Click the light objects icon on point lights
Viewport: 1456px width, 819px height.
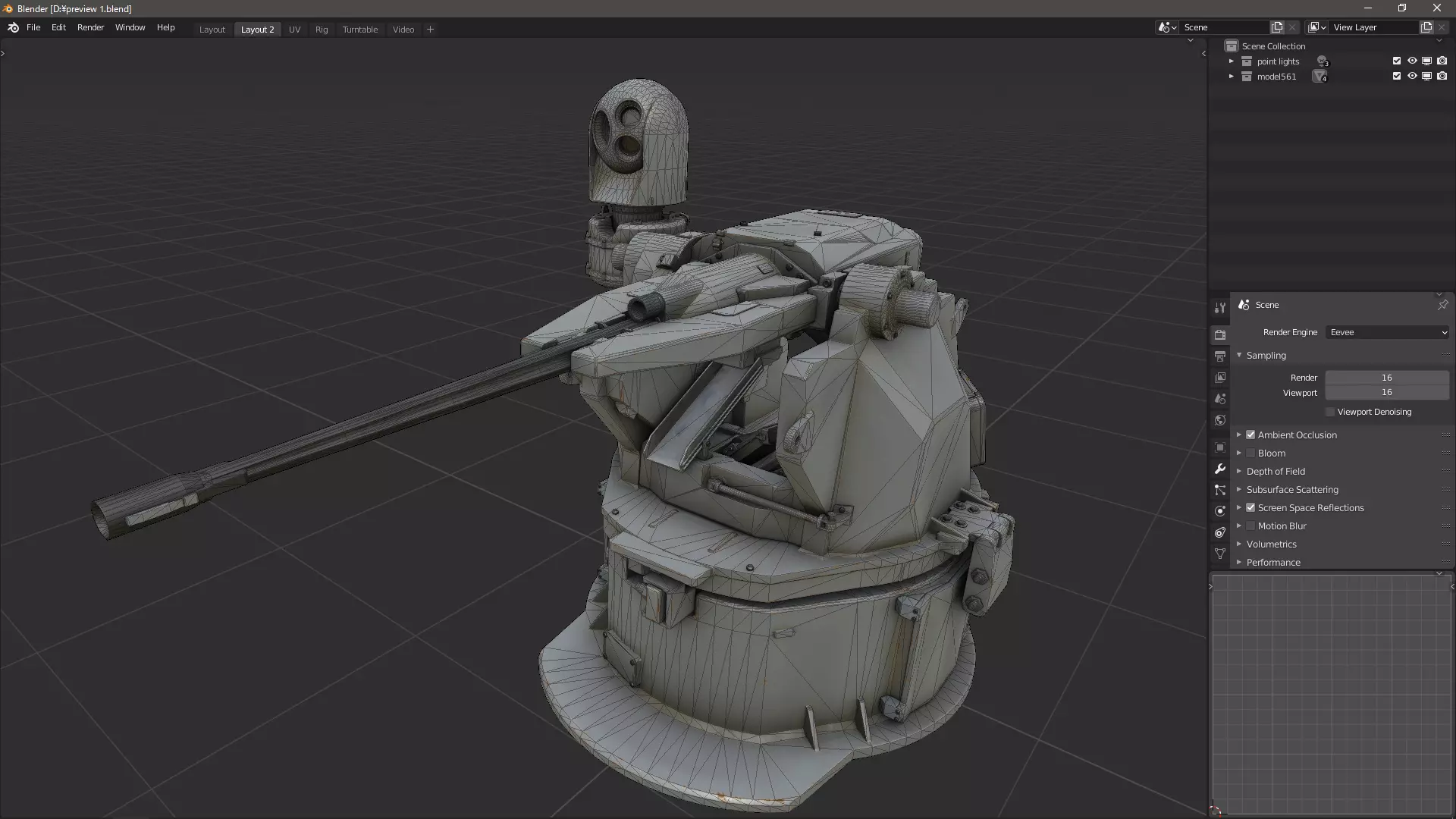tap(1323, 61)
